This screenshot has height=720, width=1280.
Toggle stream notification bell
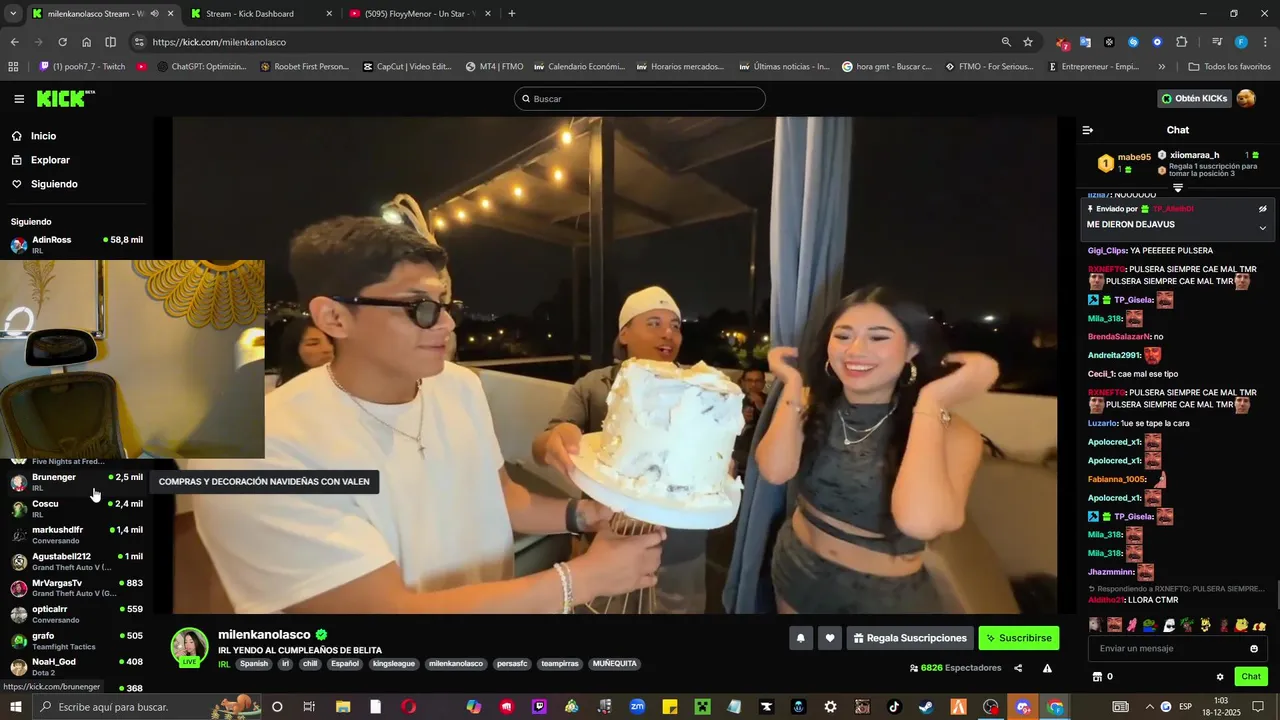pos(800,638)
